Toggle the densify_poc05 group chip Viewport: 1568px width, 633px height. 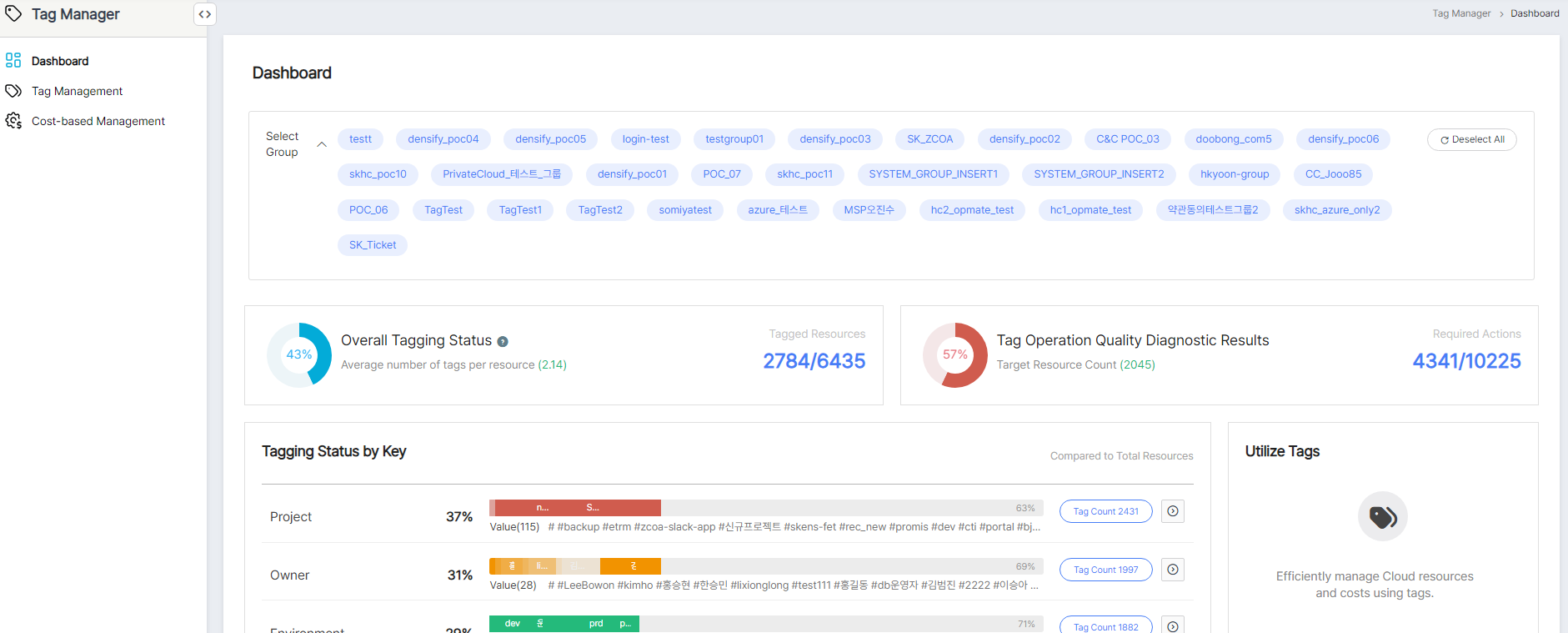pos(551,139)
